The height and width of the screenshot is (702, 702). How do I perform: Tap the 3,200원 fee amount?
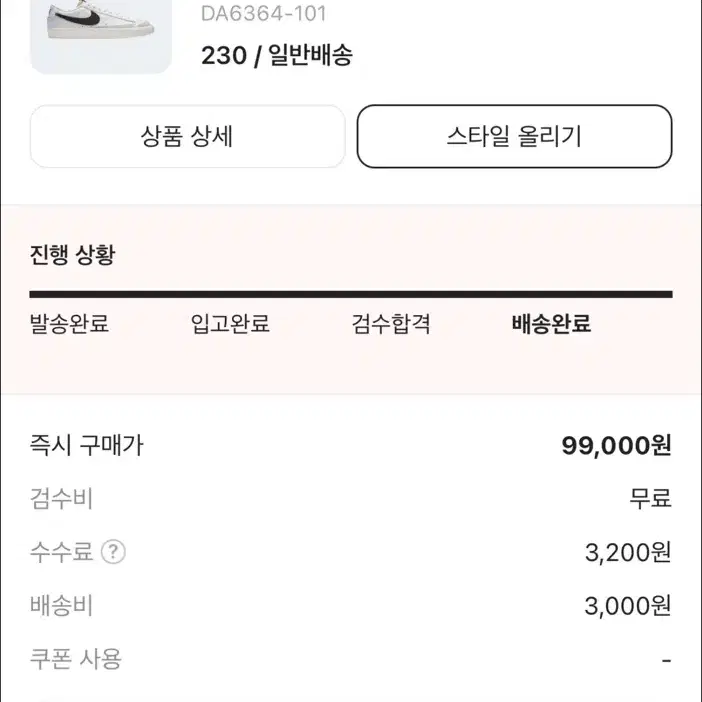pyautogui.click(x=628, y=552)
